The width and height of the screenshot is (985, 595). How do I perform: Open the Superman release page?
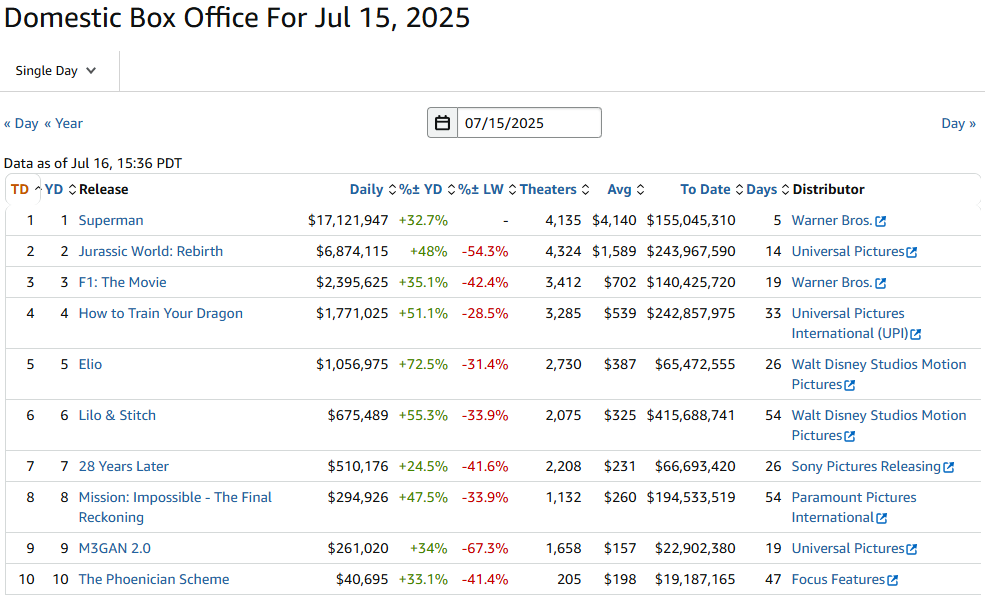111,221
